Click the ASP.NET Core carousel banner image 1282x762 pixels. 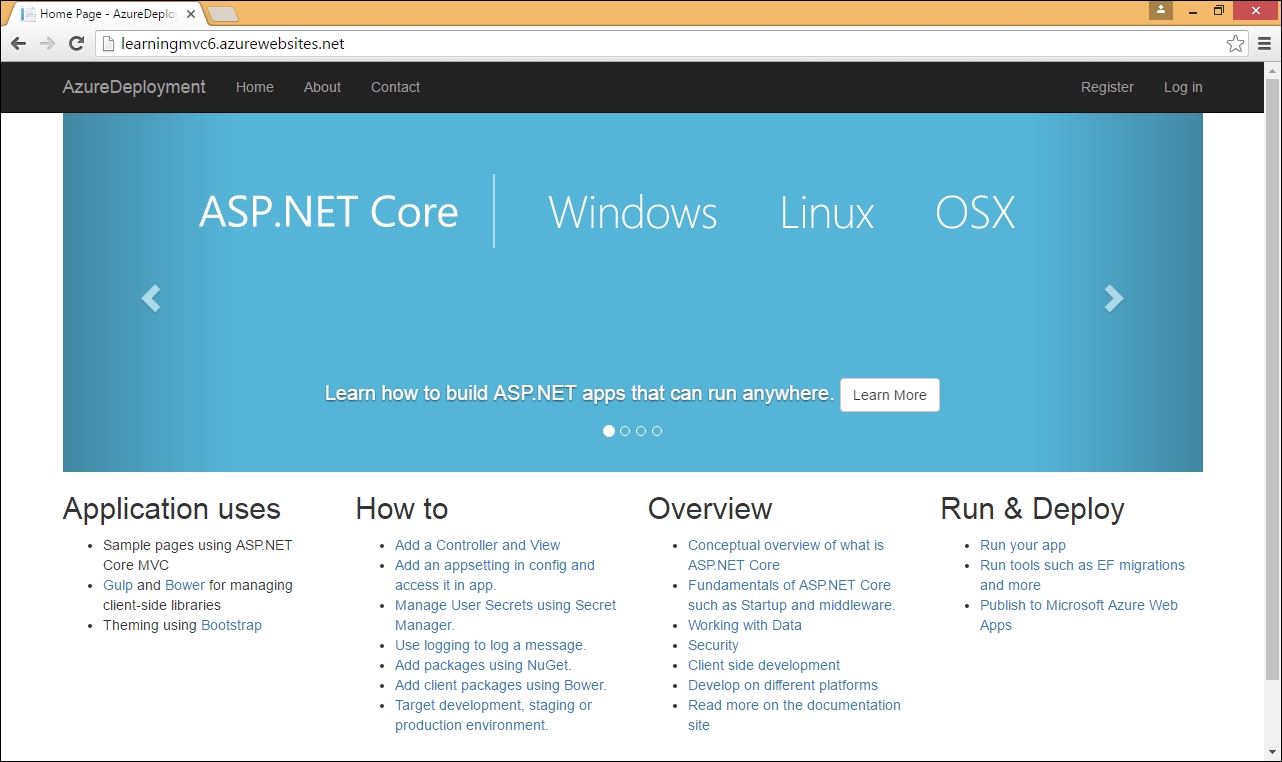coord(633,292)
